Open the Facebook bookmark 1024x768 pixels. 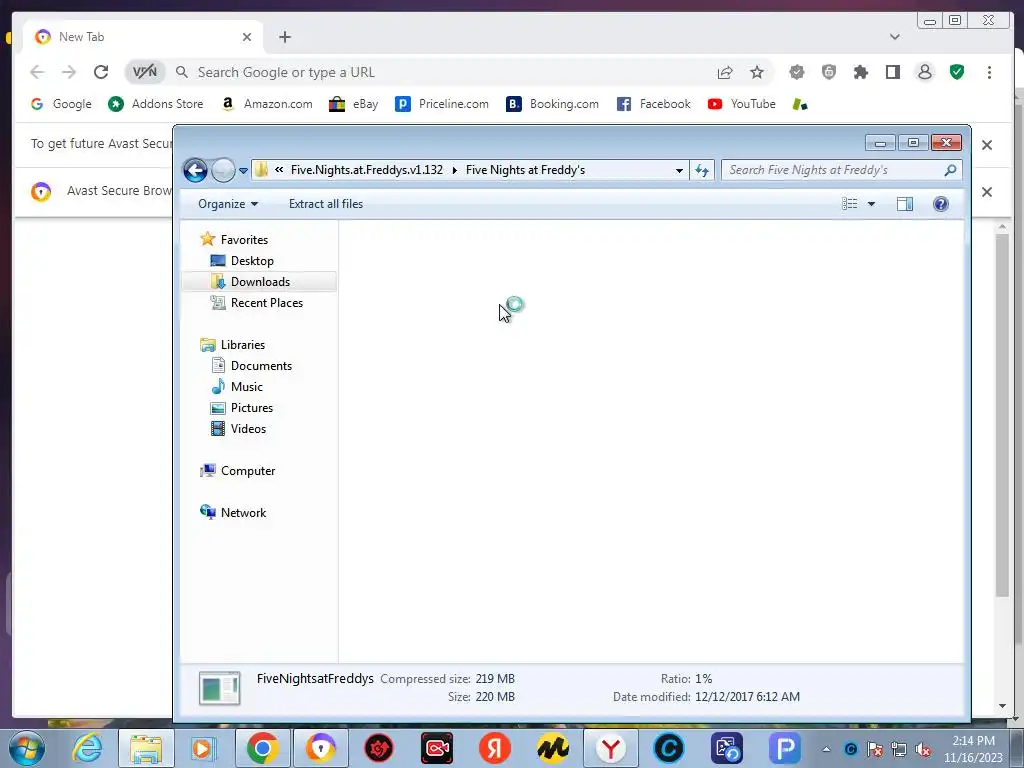click(654, 104)
